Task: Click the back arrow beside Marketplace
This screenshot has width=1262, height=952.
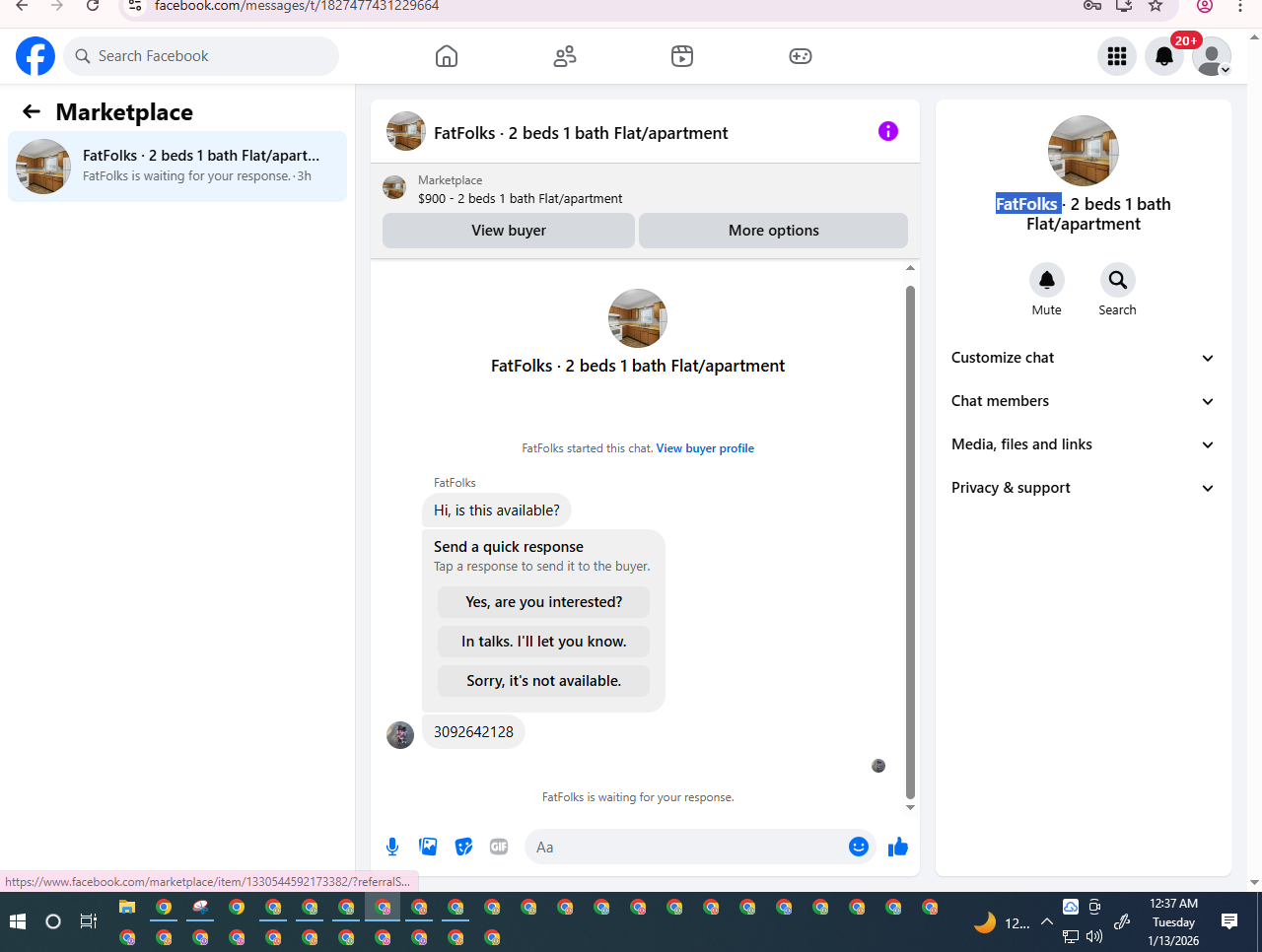Action: click(32, 111)
